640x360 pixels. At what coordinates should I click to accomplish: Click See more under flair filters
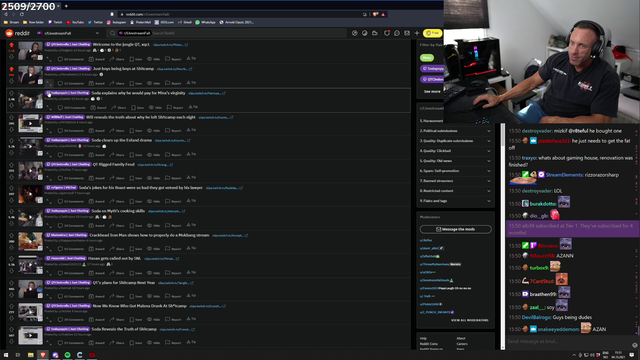[432, 91]
